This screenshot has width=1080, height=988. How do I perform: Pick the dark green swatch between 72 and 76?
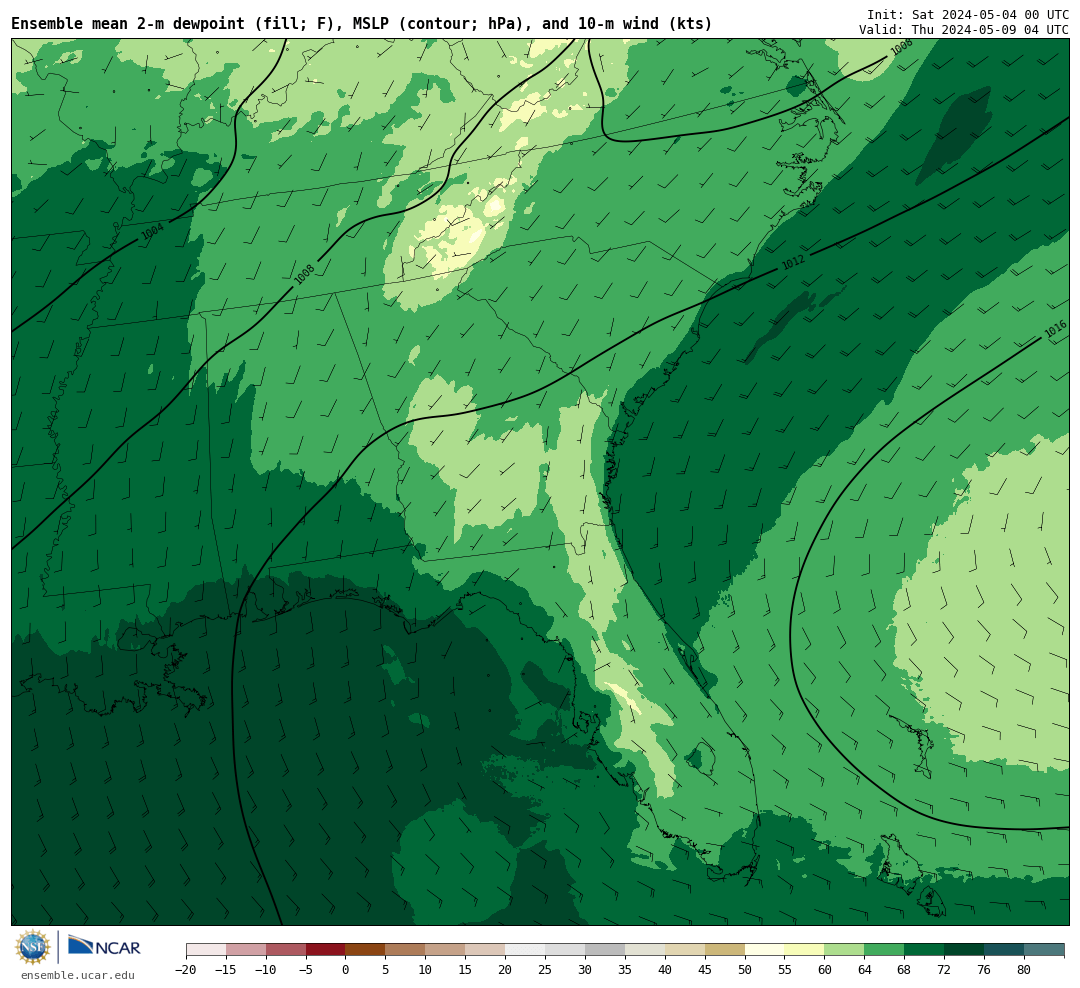pos(964,950)
